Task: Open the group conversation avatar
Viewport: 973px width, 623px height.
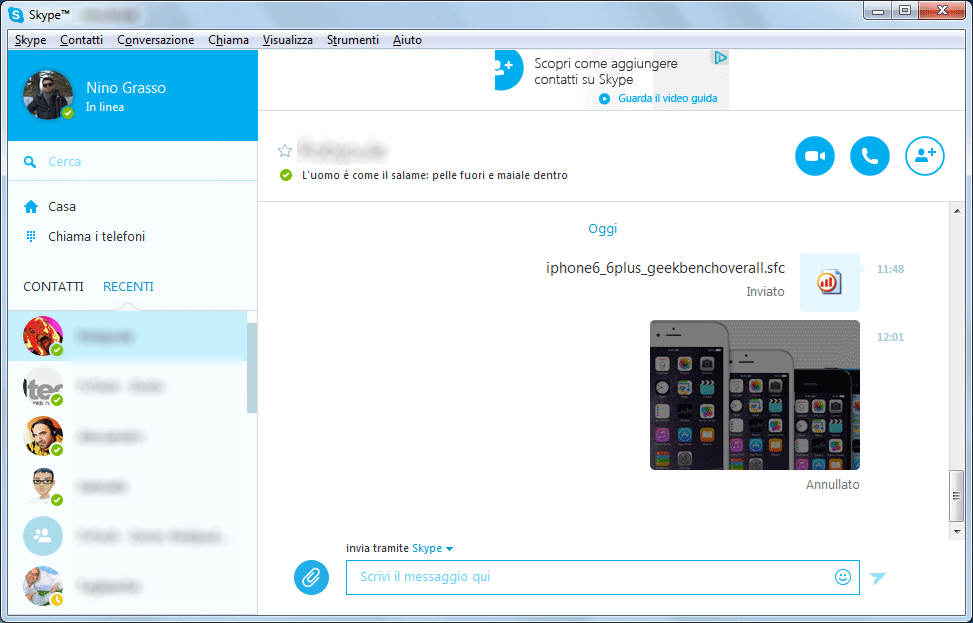Action: (x=43, y=536)
